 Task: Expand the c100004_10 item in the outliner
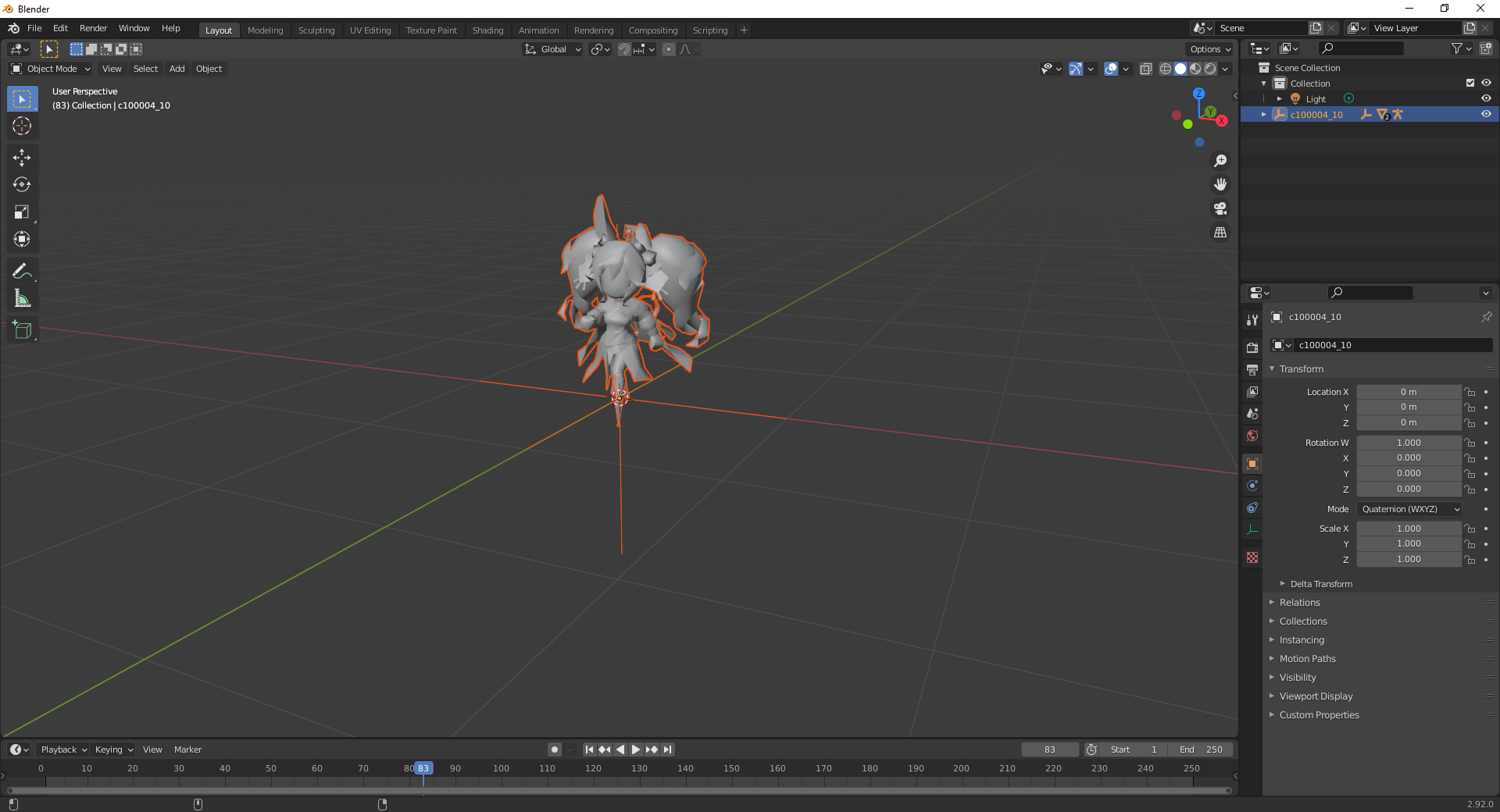pyautogui.click(x=1262, y=114)
